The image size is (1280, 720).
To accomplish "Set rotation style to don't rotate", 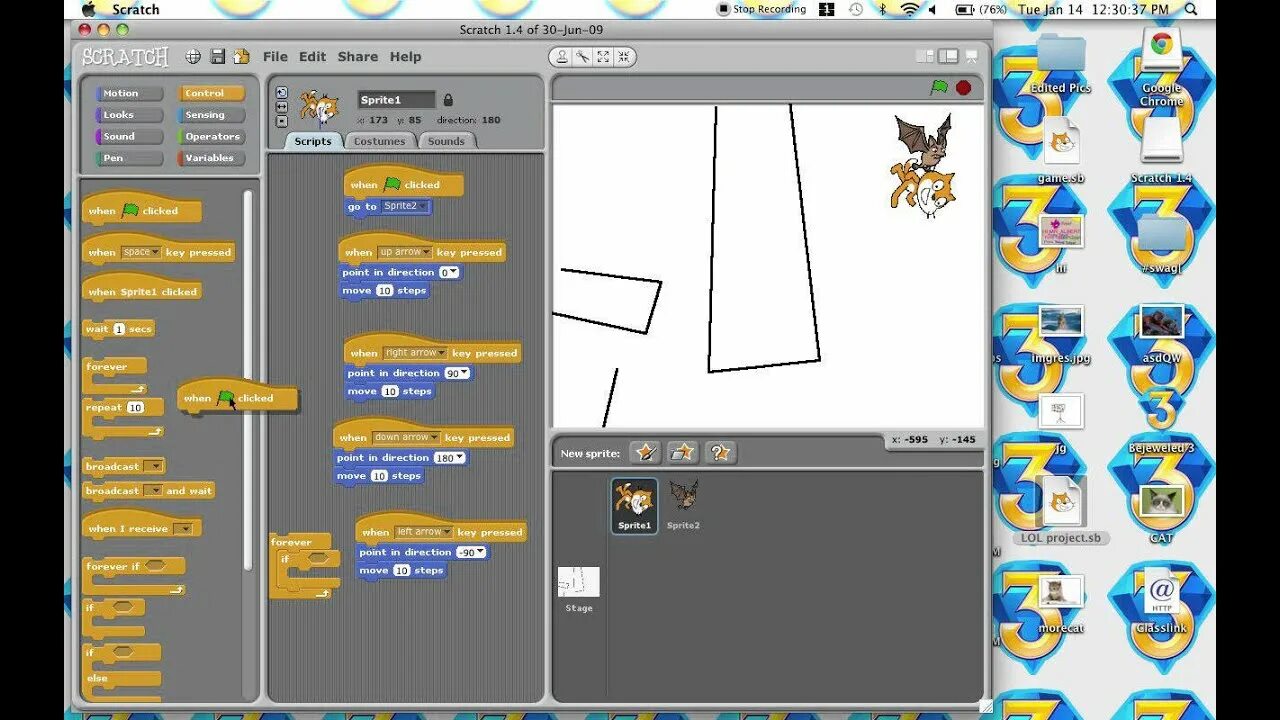I will [282, 121].
